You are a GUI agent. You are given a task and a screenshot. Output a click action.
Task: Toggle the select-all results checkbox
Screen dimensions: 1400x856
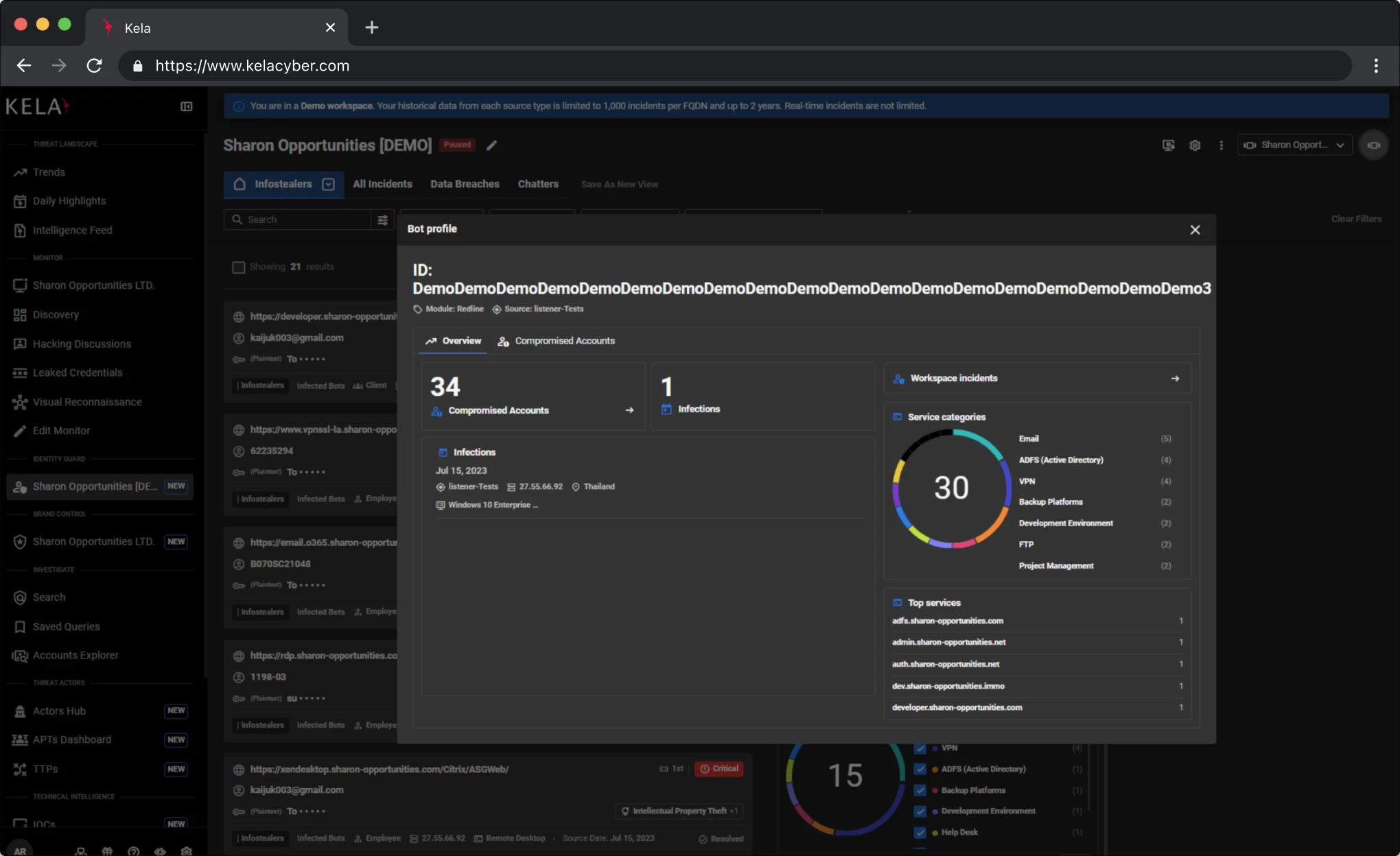pyautogui.click(x=238, y=267)
